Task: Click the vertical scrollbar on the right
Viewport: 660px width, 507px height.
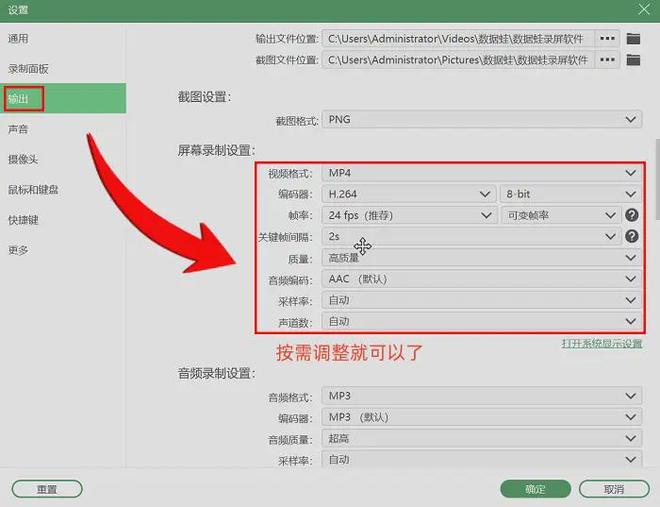Action: [x=657, y=179]
